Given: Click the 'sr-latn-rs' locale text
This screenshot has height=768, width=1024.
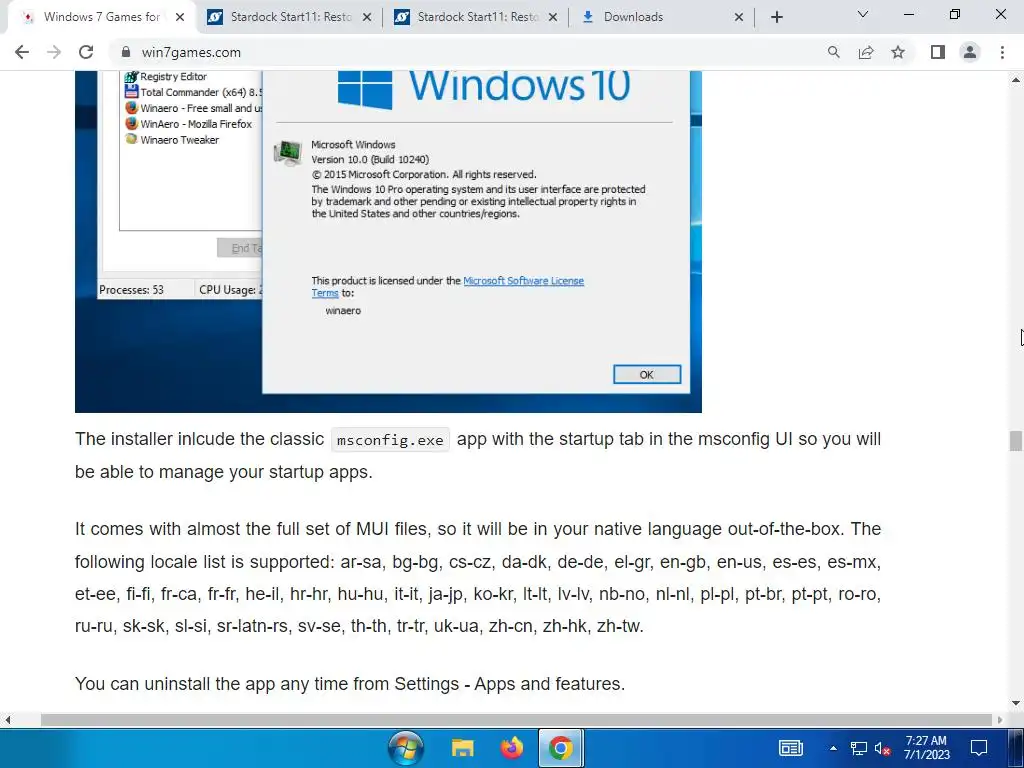Looking at the screenshot, I should click(x=252, y=626).
